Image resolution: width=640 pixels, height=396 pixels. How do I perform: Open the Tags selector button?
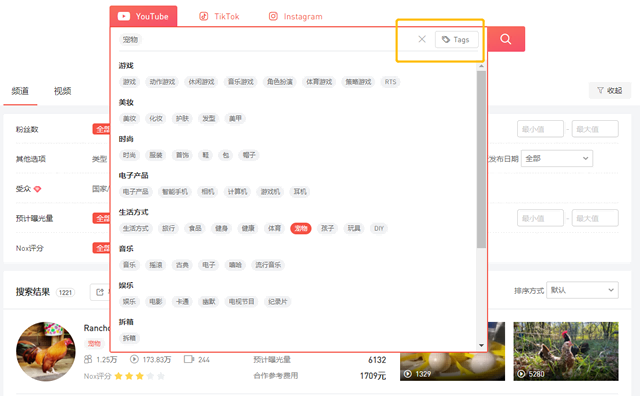456,40
